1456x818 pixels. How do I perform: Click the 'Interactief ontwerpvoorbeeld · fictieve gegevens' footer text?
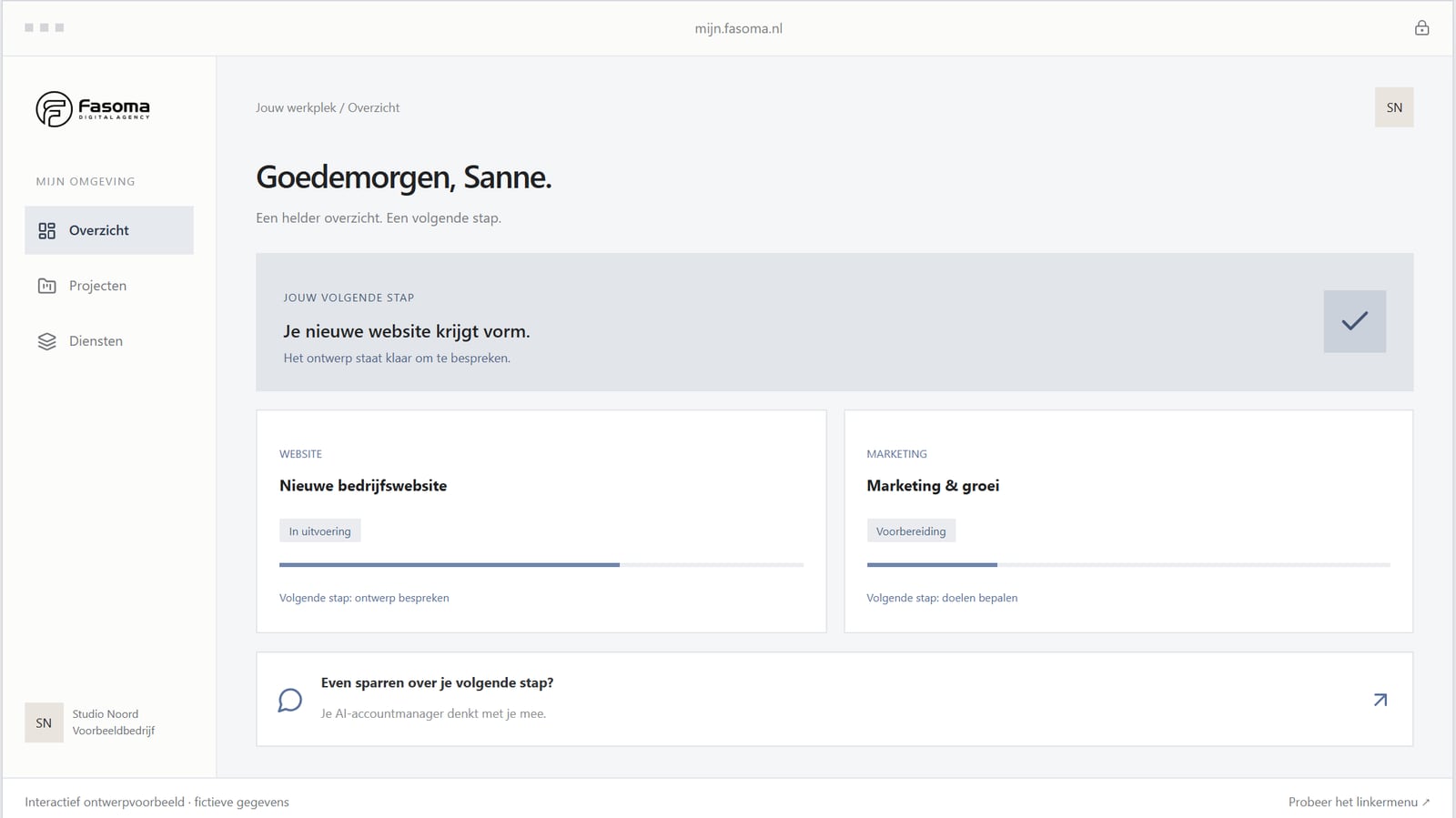(157, 802)
